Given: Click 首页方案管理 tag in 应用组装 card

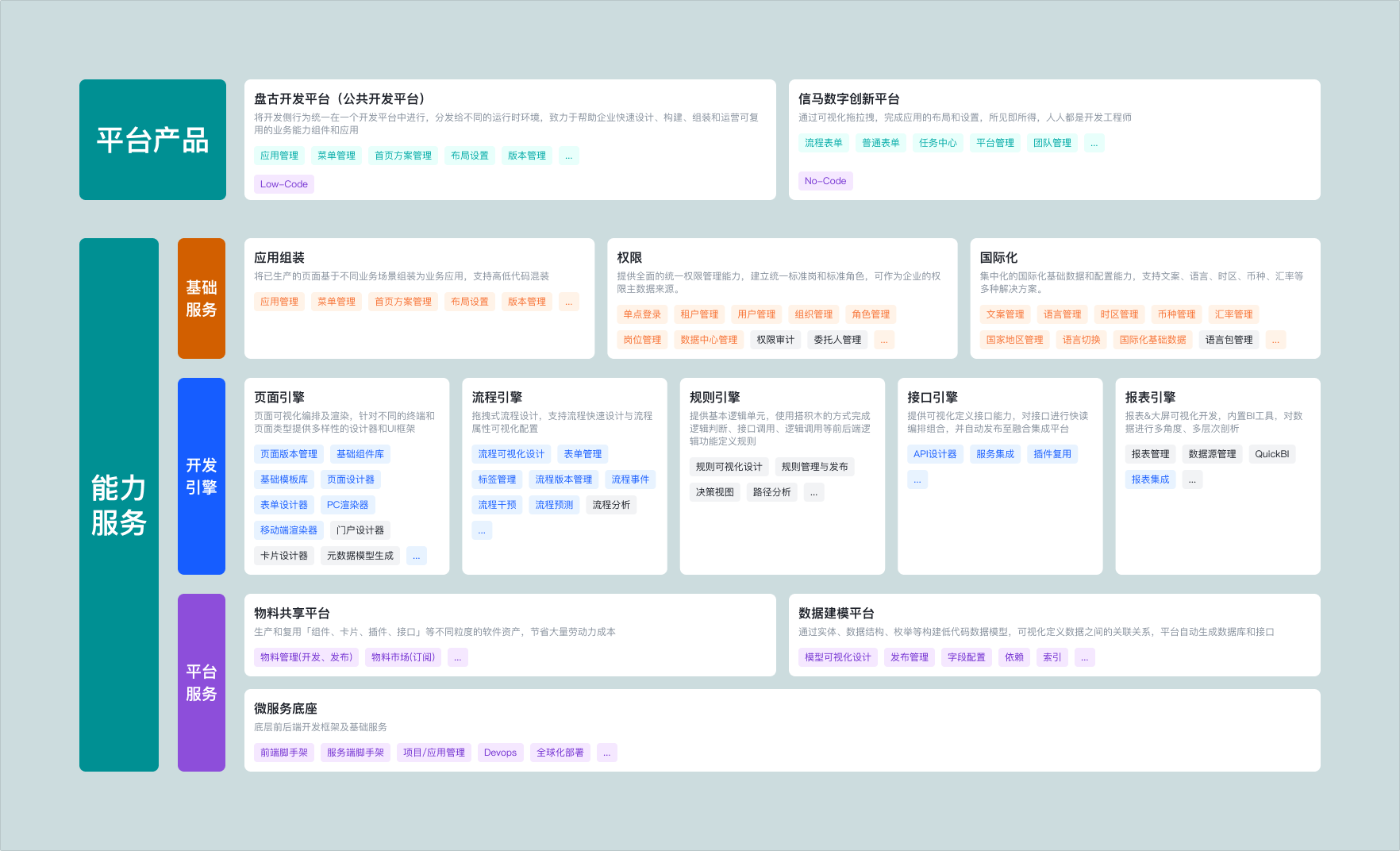Looking at the screenshot, I should (x=403, y=302).
